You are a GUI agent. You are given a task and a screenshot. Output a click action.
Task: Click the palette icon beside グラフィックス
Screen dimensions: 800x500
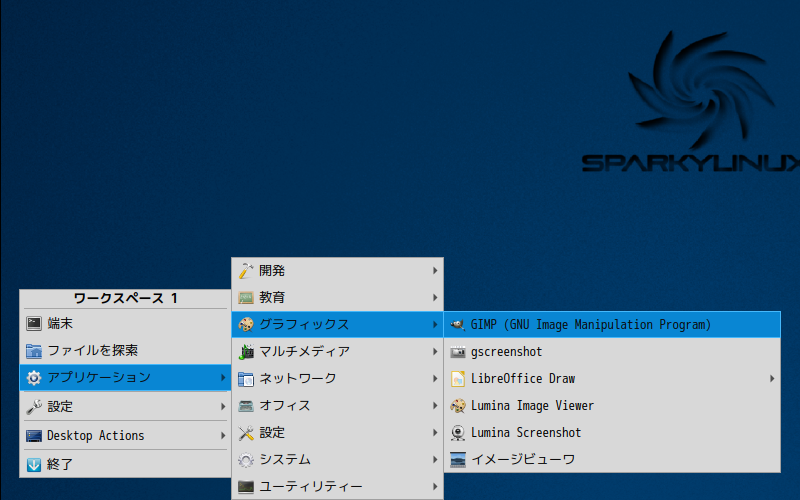[x=246, y=324]
